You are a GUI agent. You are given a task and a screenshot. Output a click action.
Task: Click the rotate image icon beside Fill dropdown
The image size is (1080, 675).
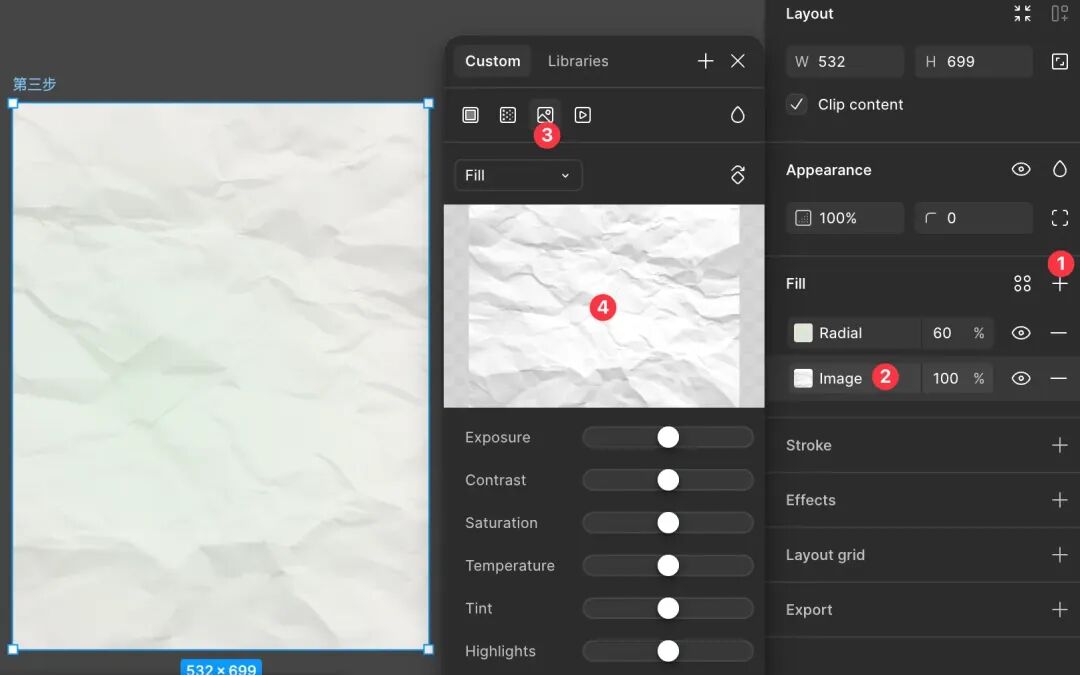click(x=738, y=175)
